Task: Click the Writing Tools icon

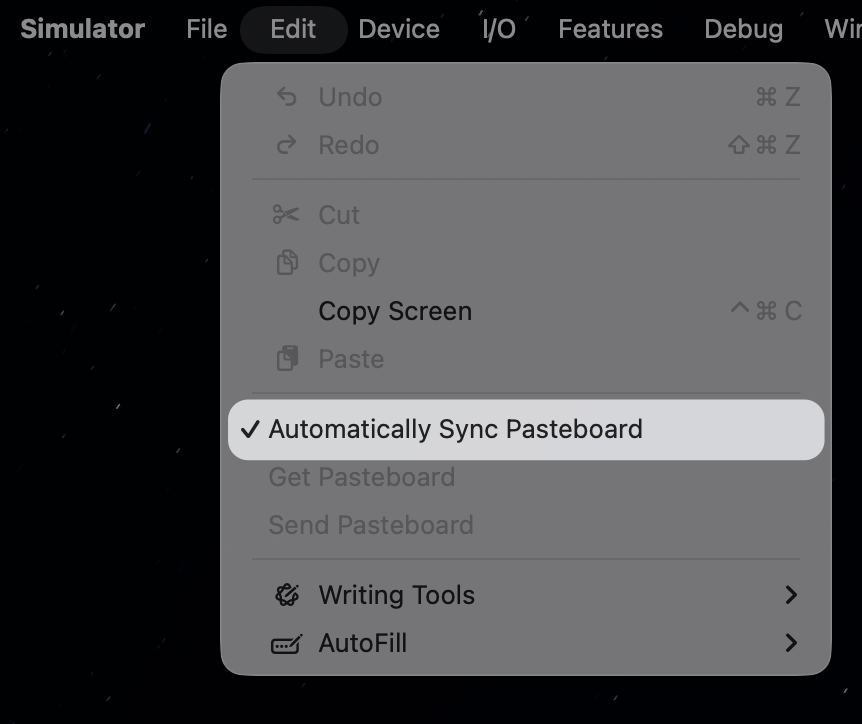Action: [x=287, y=595]
